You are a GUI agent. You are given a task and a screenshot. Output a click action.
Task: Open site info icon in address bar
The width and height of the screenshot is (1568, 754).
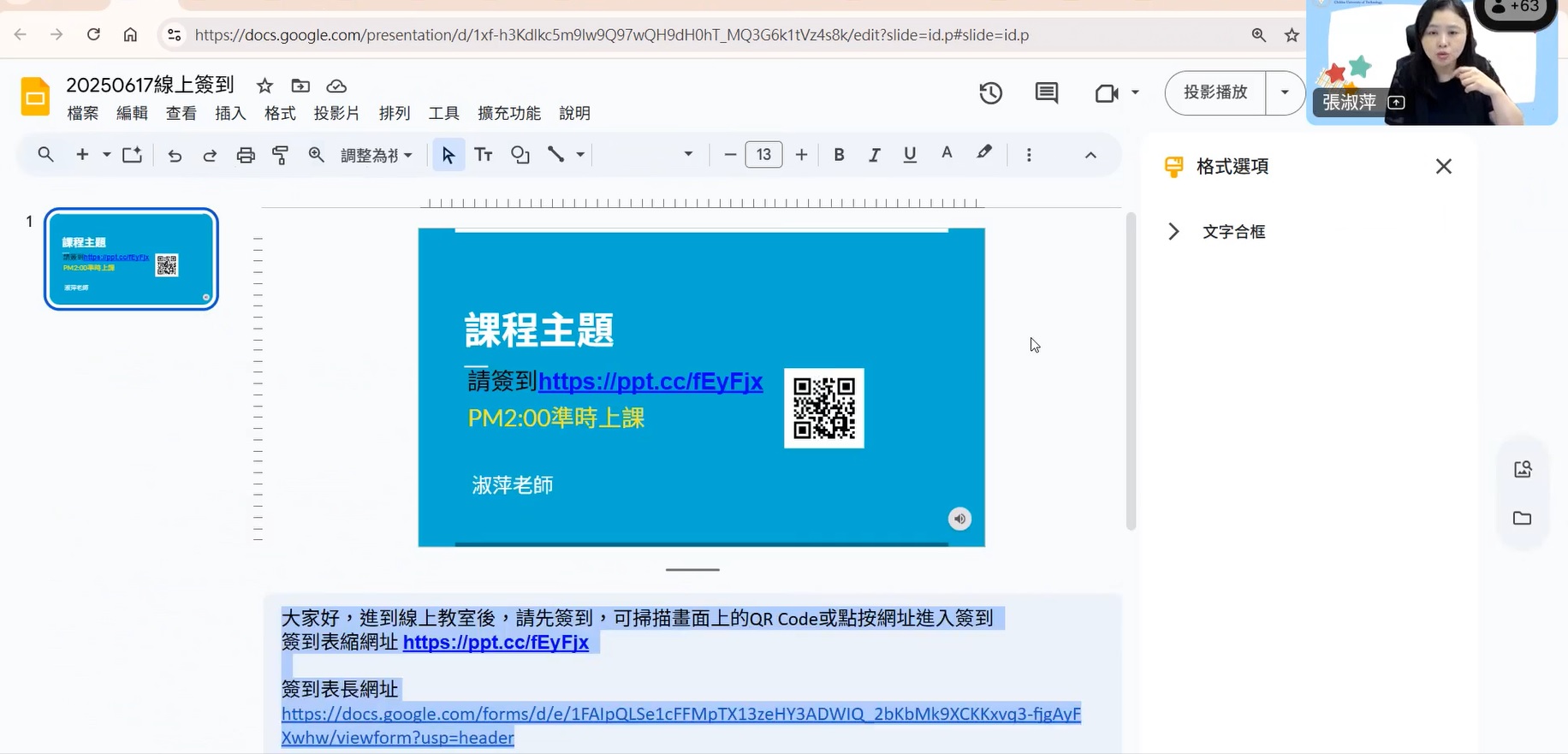click(174, 35)
